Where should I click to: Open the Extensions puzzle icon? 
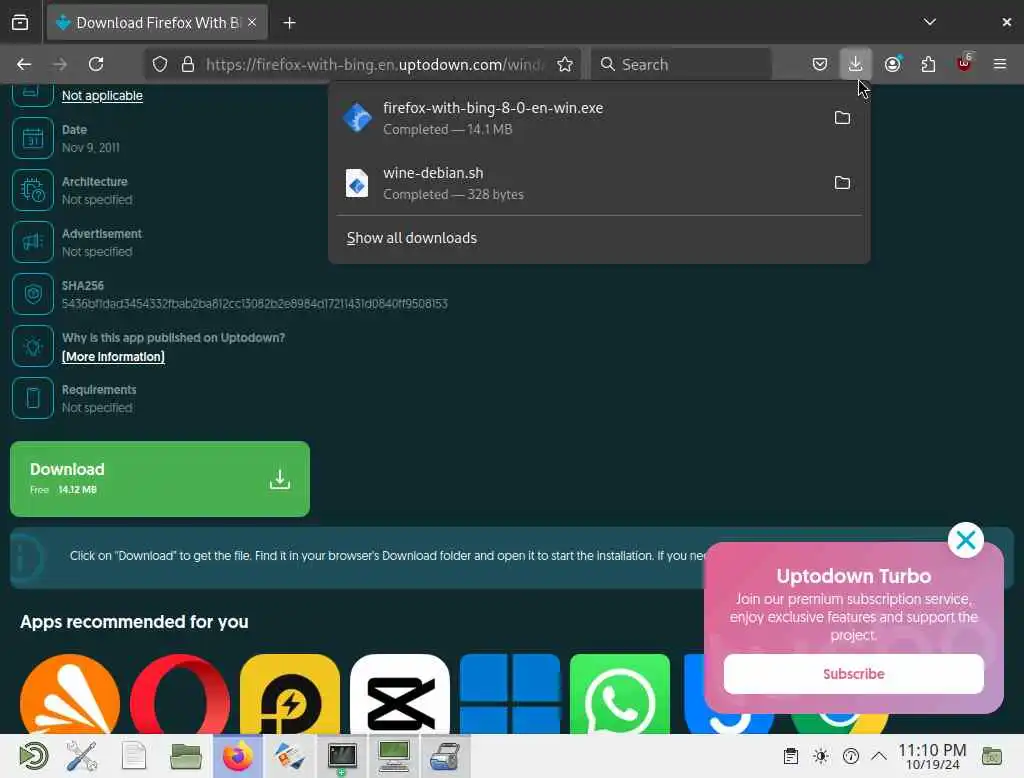pyautogui.click(x=928, y=64)
